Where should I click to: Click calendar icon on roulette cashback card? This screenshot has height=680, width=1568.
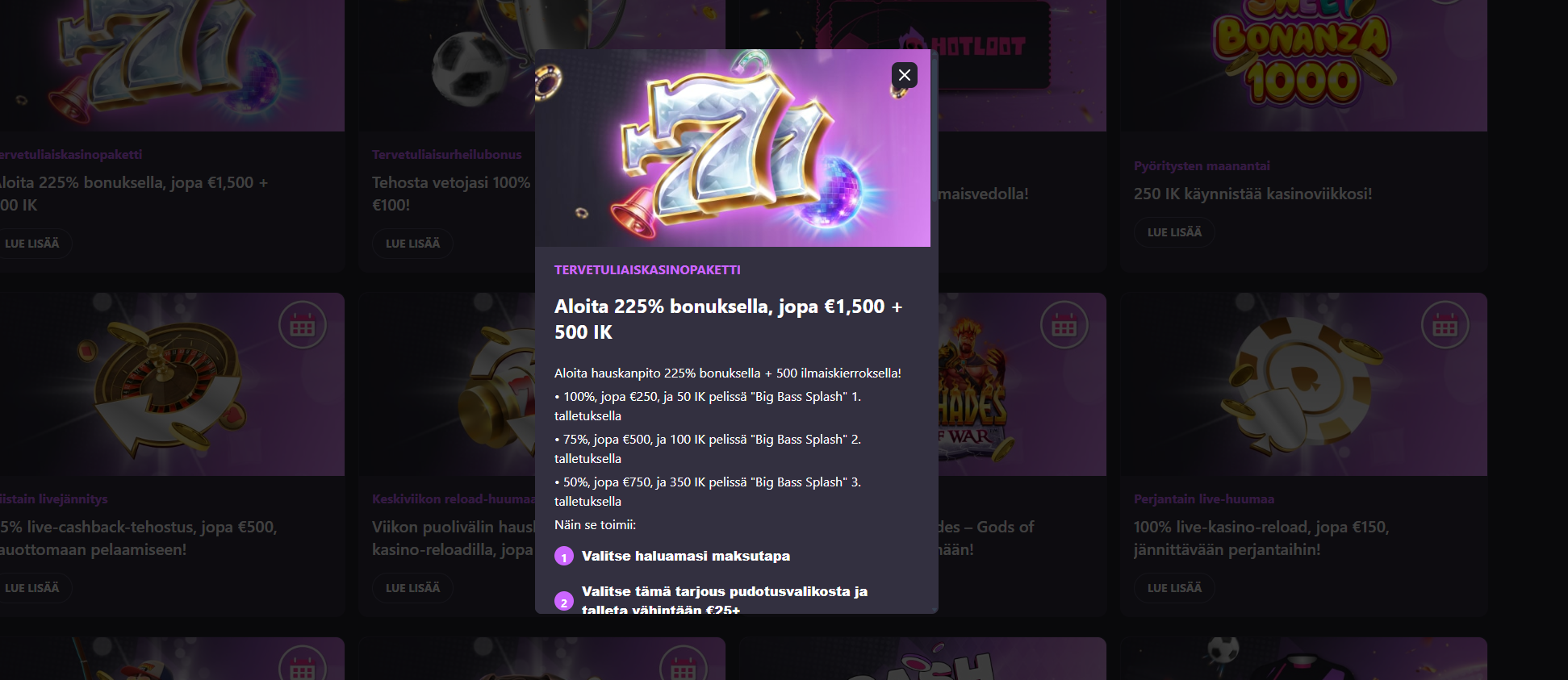click(x=302, y=325)
